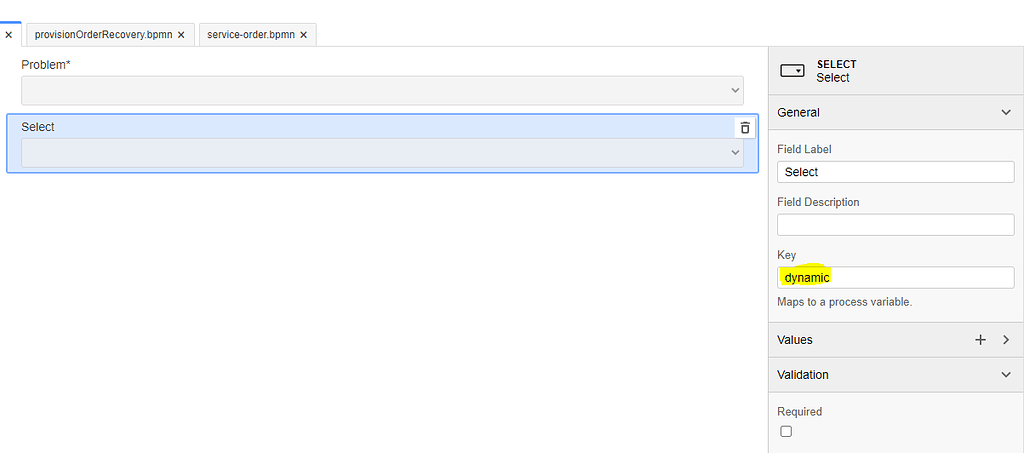The image size is (1024, 453).
Task: Delete the selected Select field via trash icon
Action: (x=744, y=128)
